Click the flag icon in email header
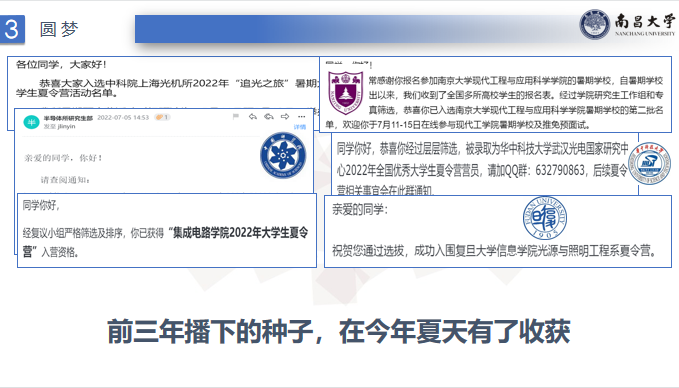Viewport: 679px width, 388px height. coord(236,116)
